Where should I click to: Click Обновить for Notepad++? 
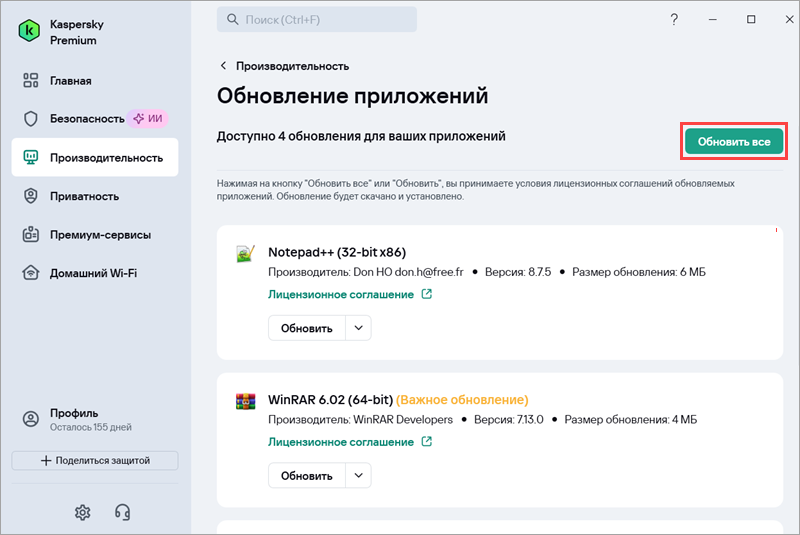pyautogui.click(x=307, y=328)
